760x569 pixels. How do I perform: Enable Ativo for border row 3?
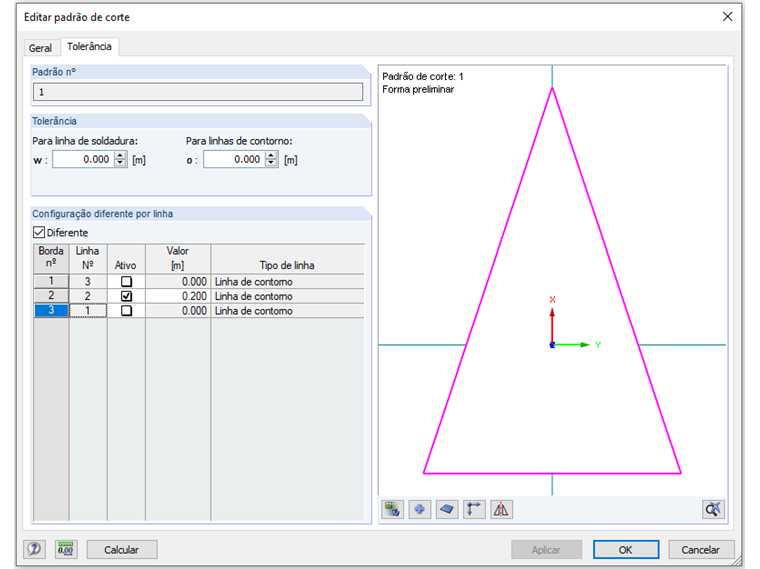tap(127, 311)
